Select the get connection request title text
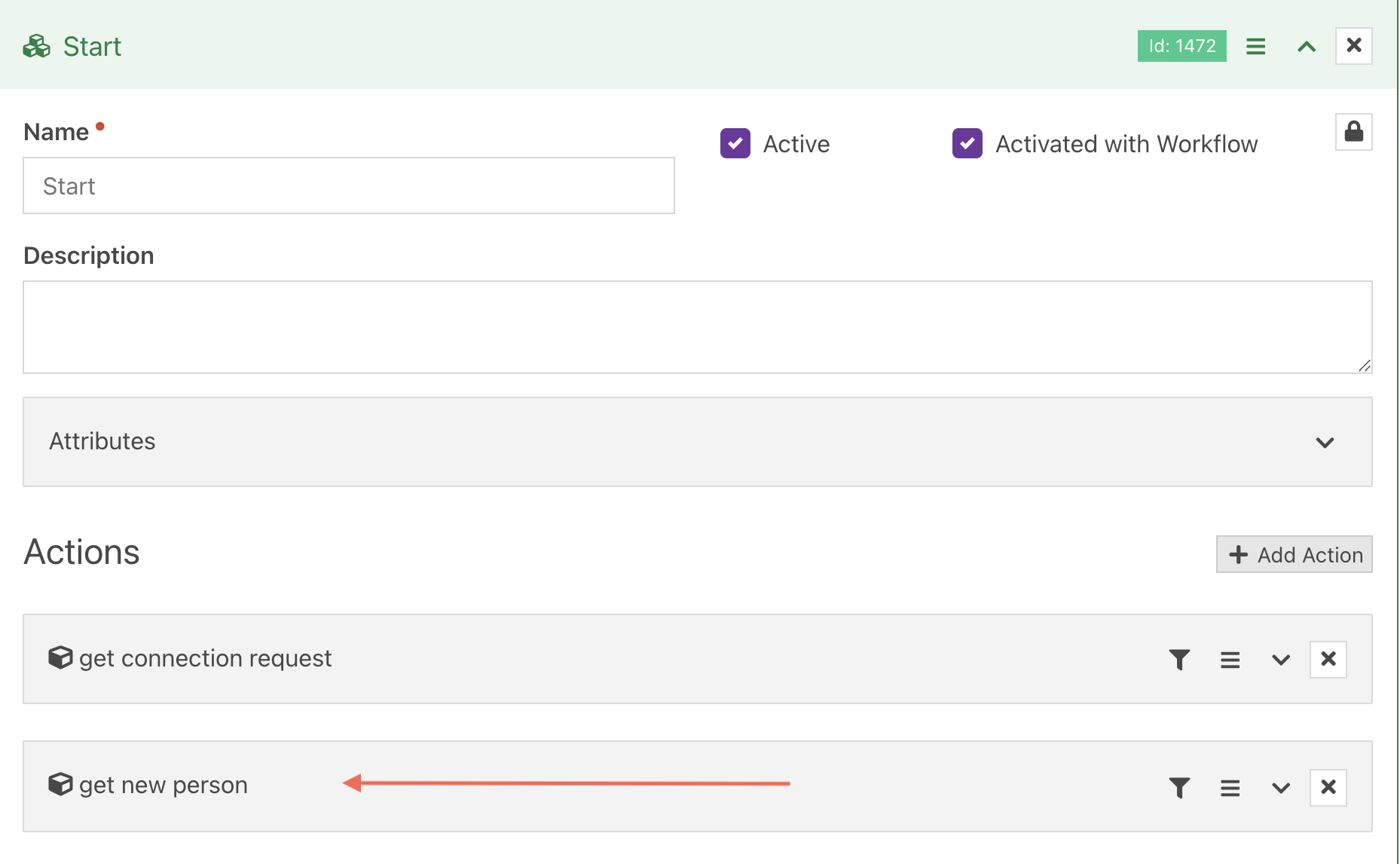The width and height of the screenshot is (1400, 864). point(205,659)
